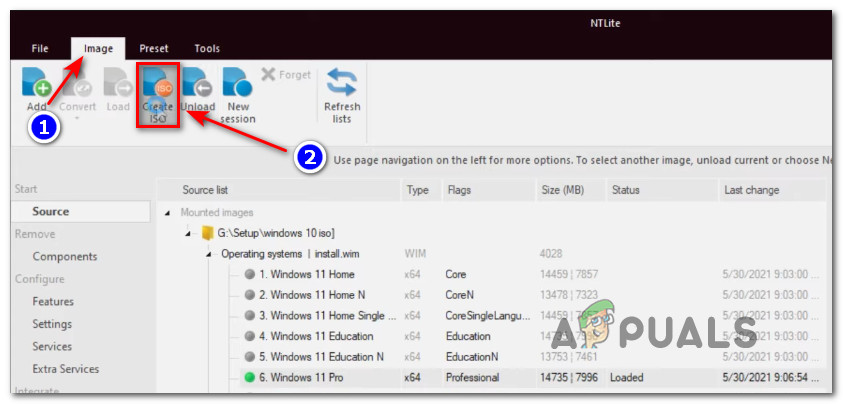Click the Forget button
The height and width of the screenshot is (404, 843).
coord(286,75)
